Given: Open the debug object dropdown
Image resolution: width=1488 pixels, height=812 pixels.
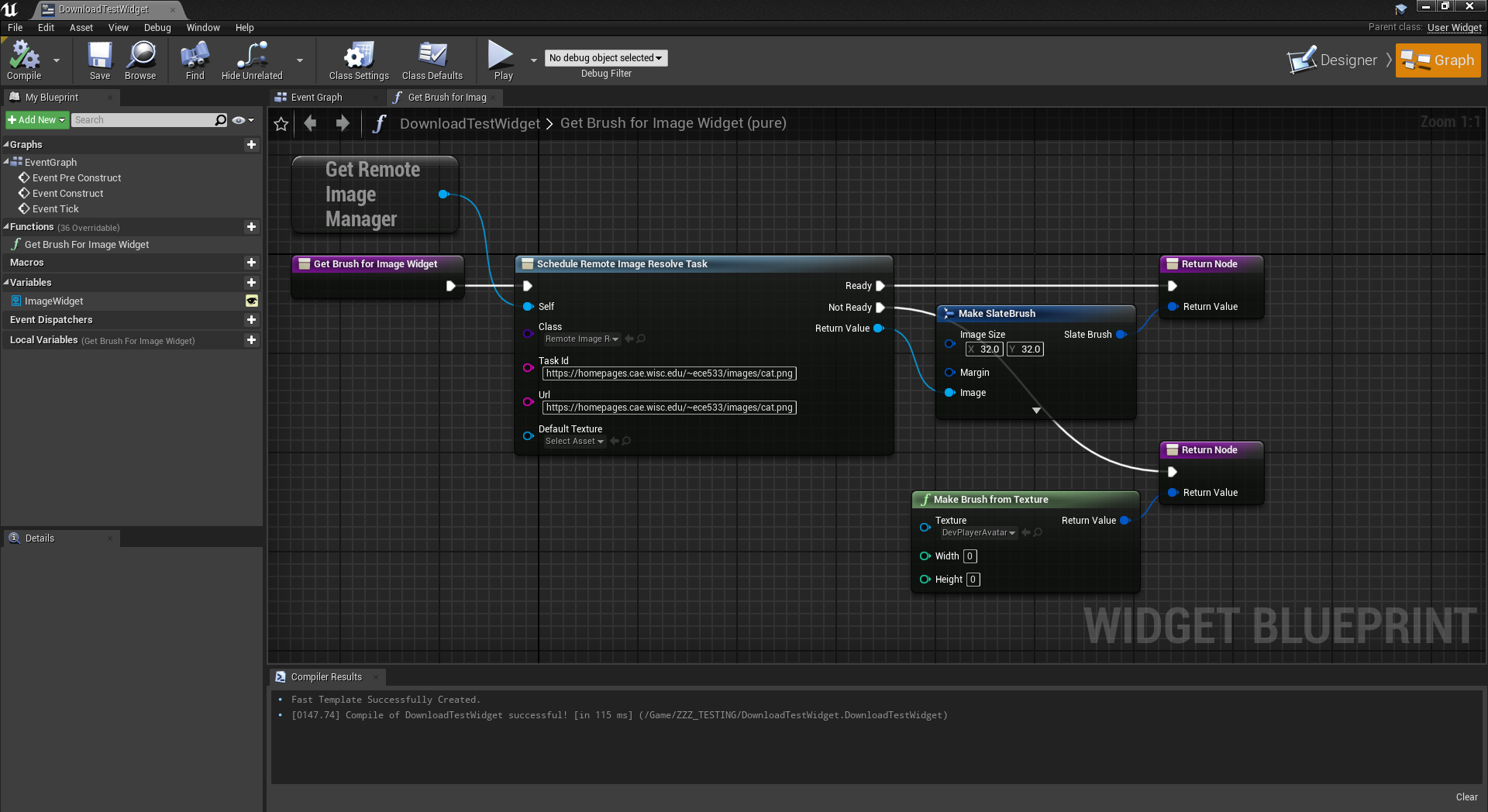Looking at the screenshot, I should pos(605,58).
